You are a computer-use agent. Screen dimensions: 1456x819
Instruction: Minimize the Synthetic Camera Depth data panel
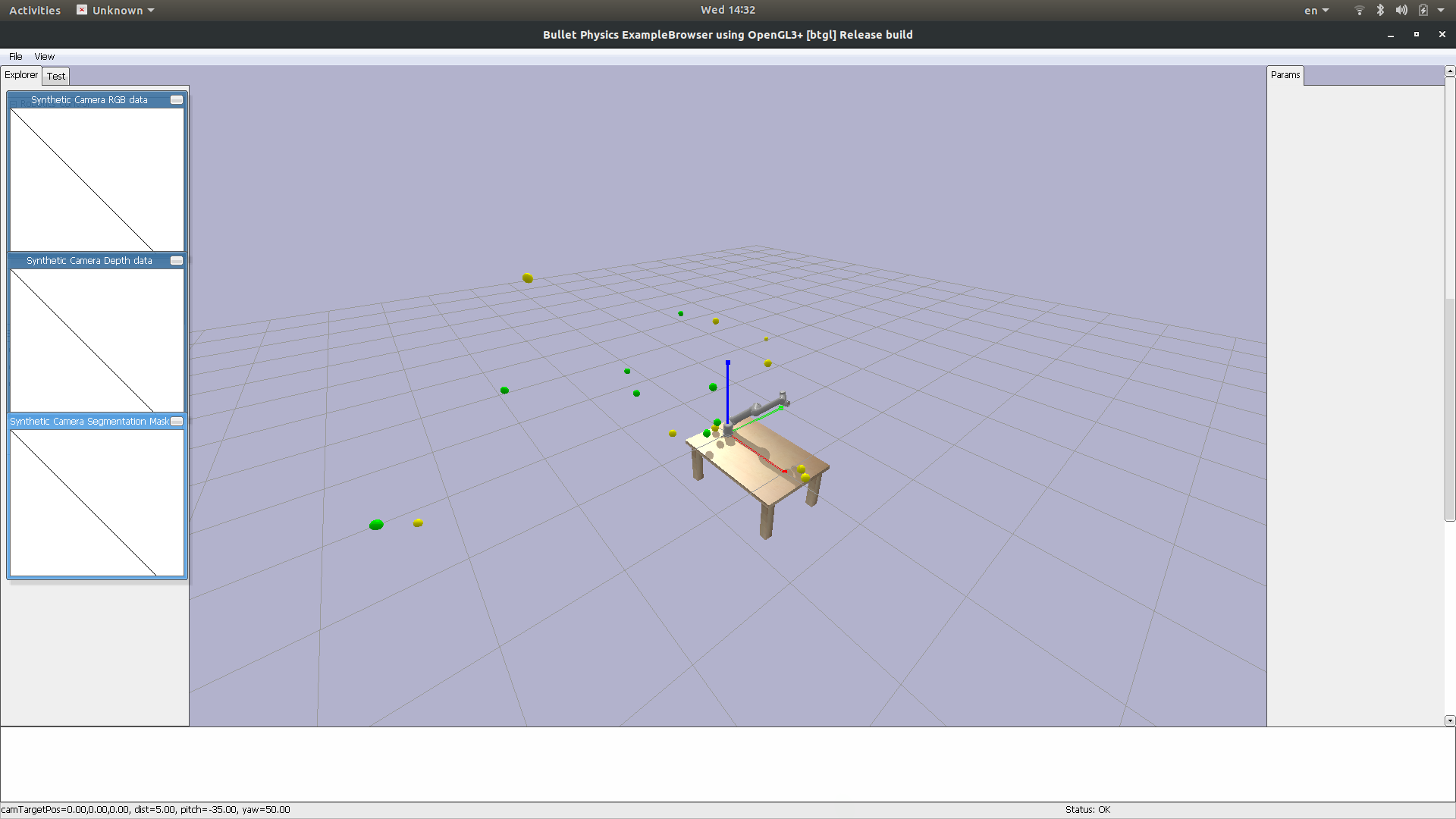[x=176, y=260]
